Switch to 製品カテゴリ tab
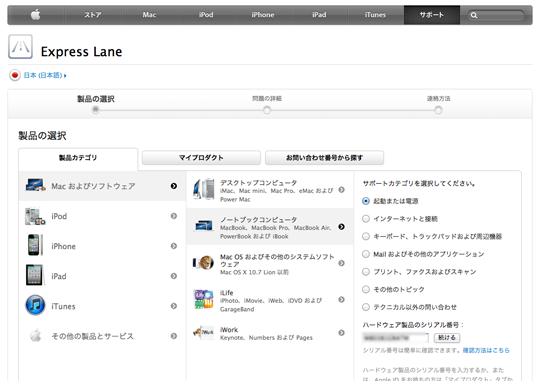This screenshot has width=540, height=381. [78, 158]
